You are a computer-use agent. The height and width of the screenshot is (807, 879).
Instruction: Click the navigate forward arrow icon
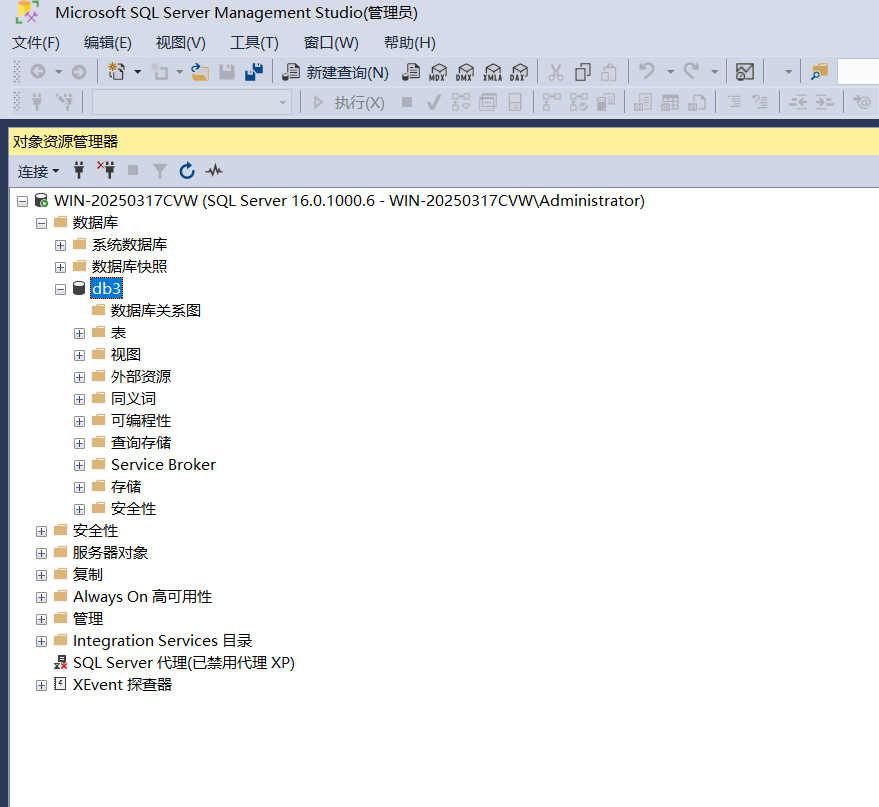[x=79, y=72]
